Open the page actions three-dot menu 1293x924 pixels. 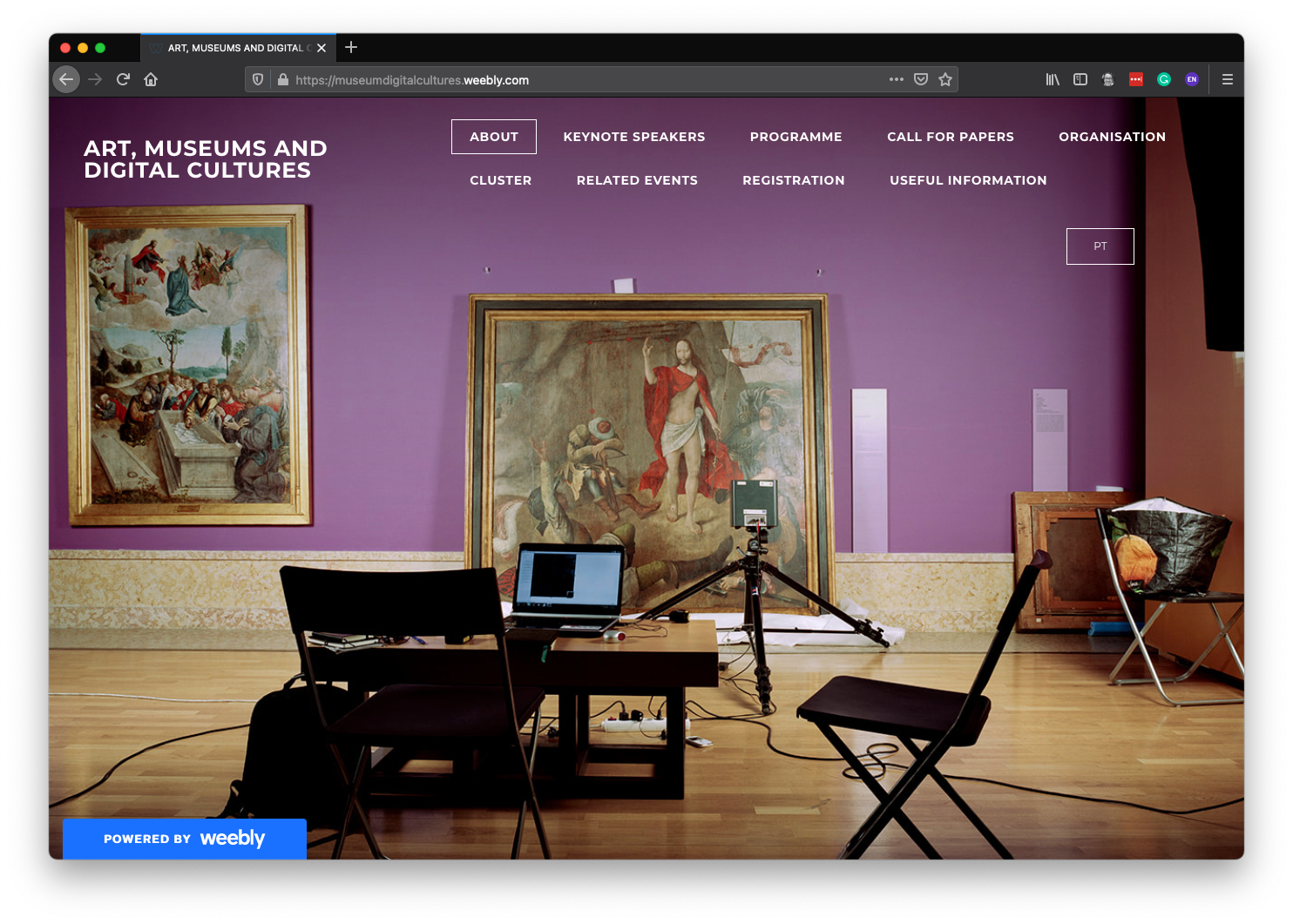pos(896,79)
